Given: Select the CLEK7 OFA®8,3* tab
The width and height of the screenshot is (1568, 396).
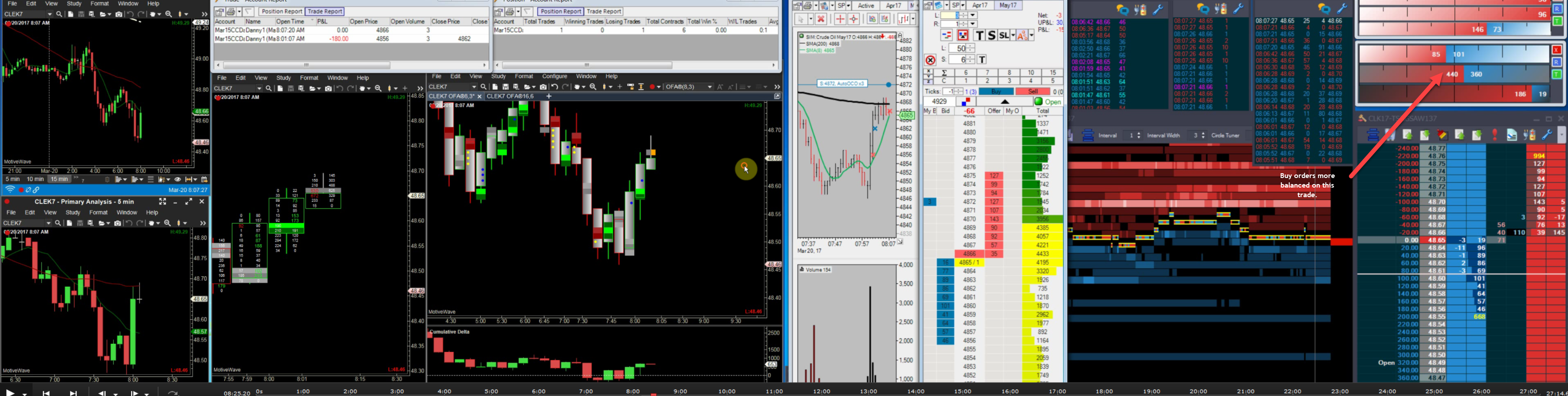Looking at the screenshot, I should [x=451, y=96].
